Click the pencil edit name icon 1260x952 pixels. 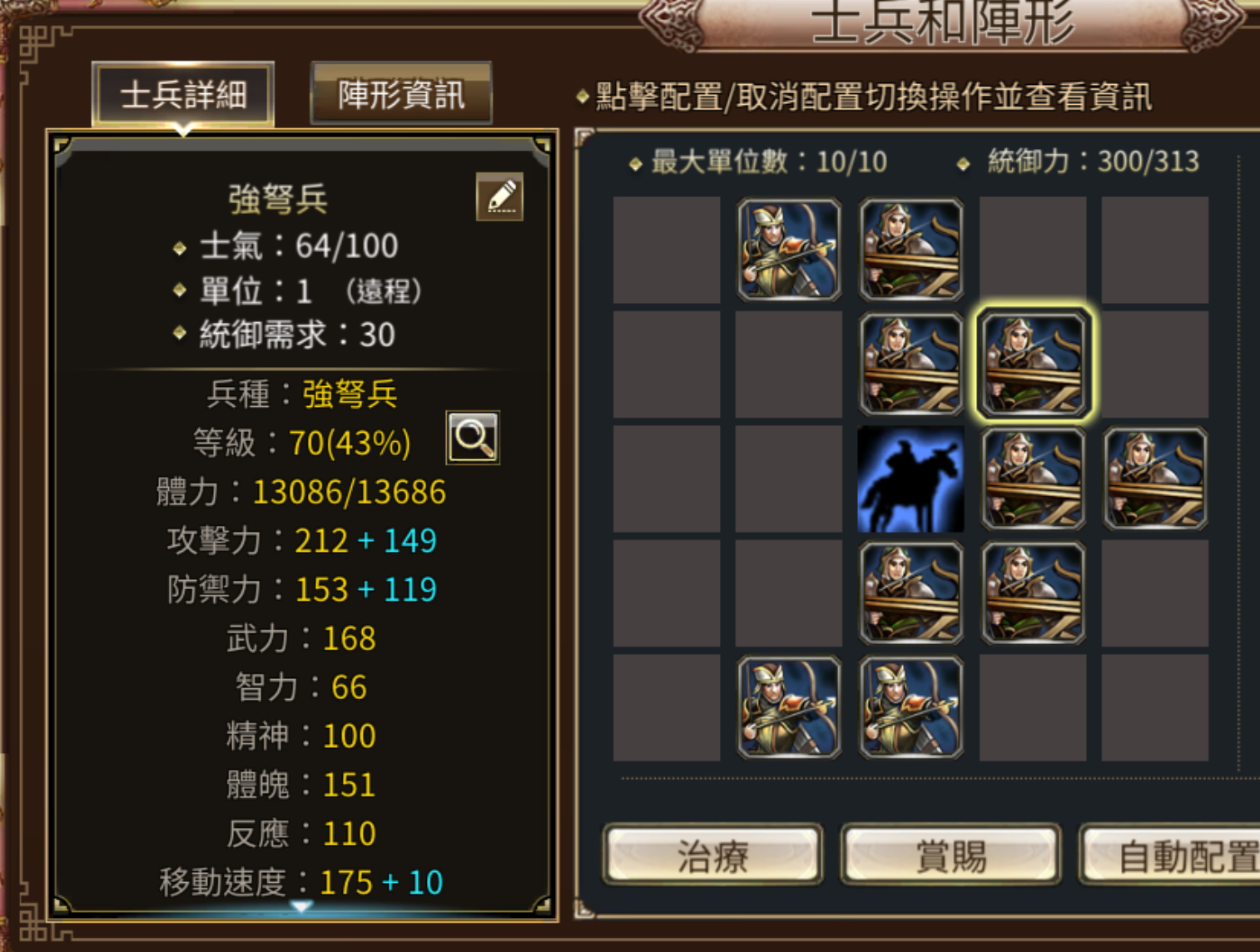[x=499, y=196]
